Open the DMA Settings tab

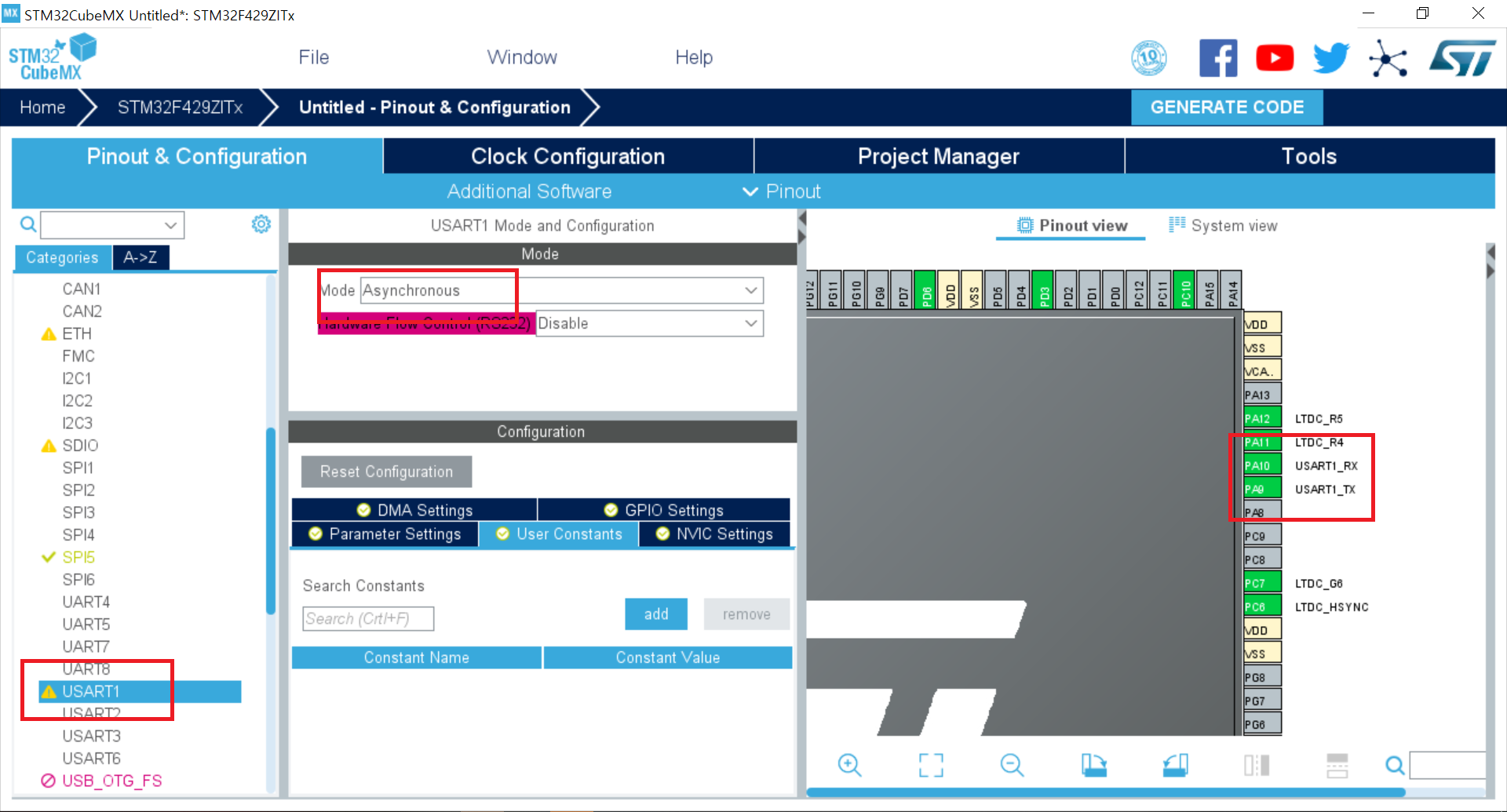pos(414,510)
